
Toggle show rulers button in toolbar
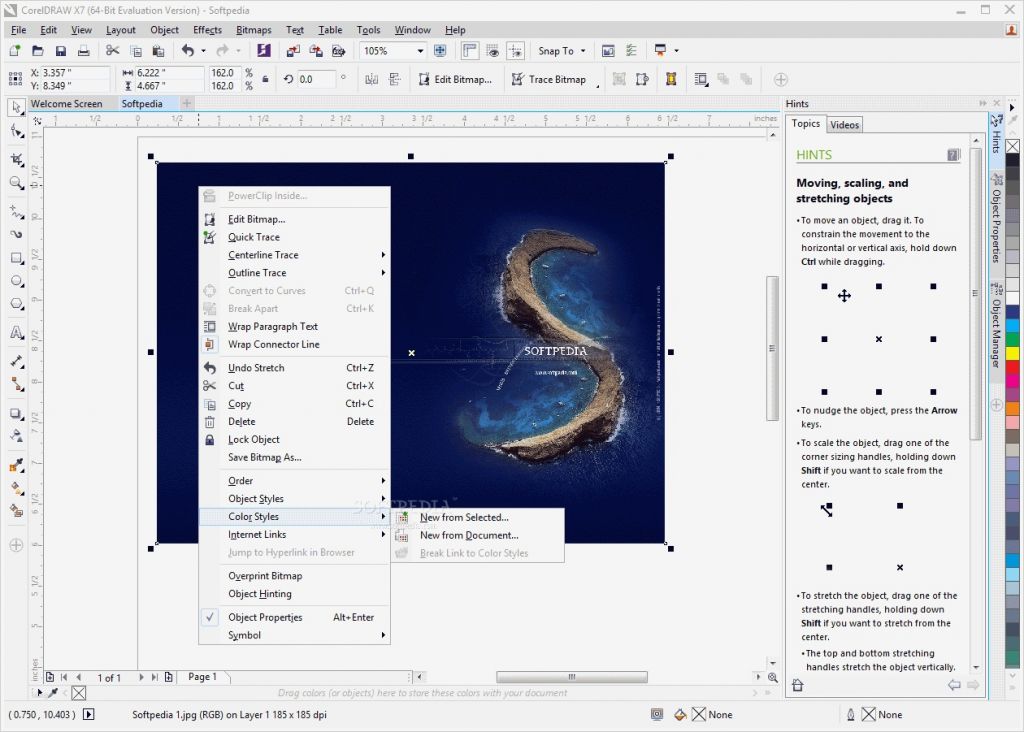pyautogui.click(x=468, y=51)
